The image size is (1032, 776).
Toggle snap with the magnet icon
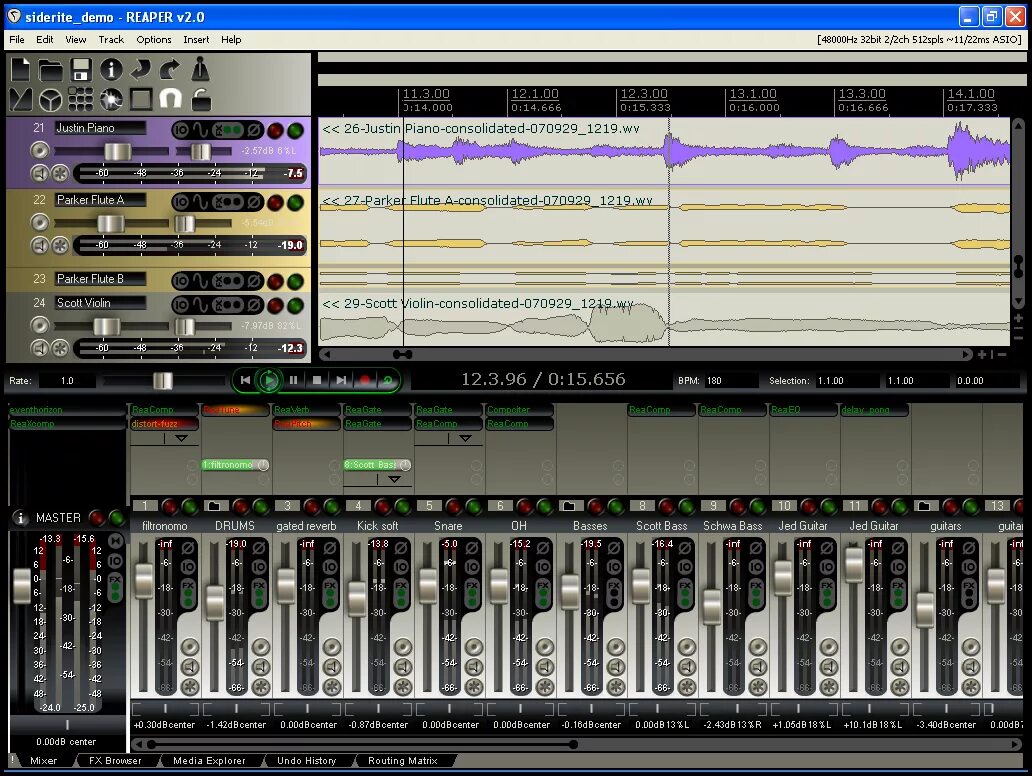(170, 99)
